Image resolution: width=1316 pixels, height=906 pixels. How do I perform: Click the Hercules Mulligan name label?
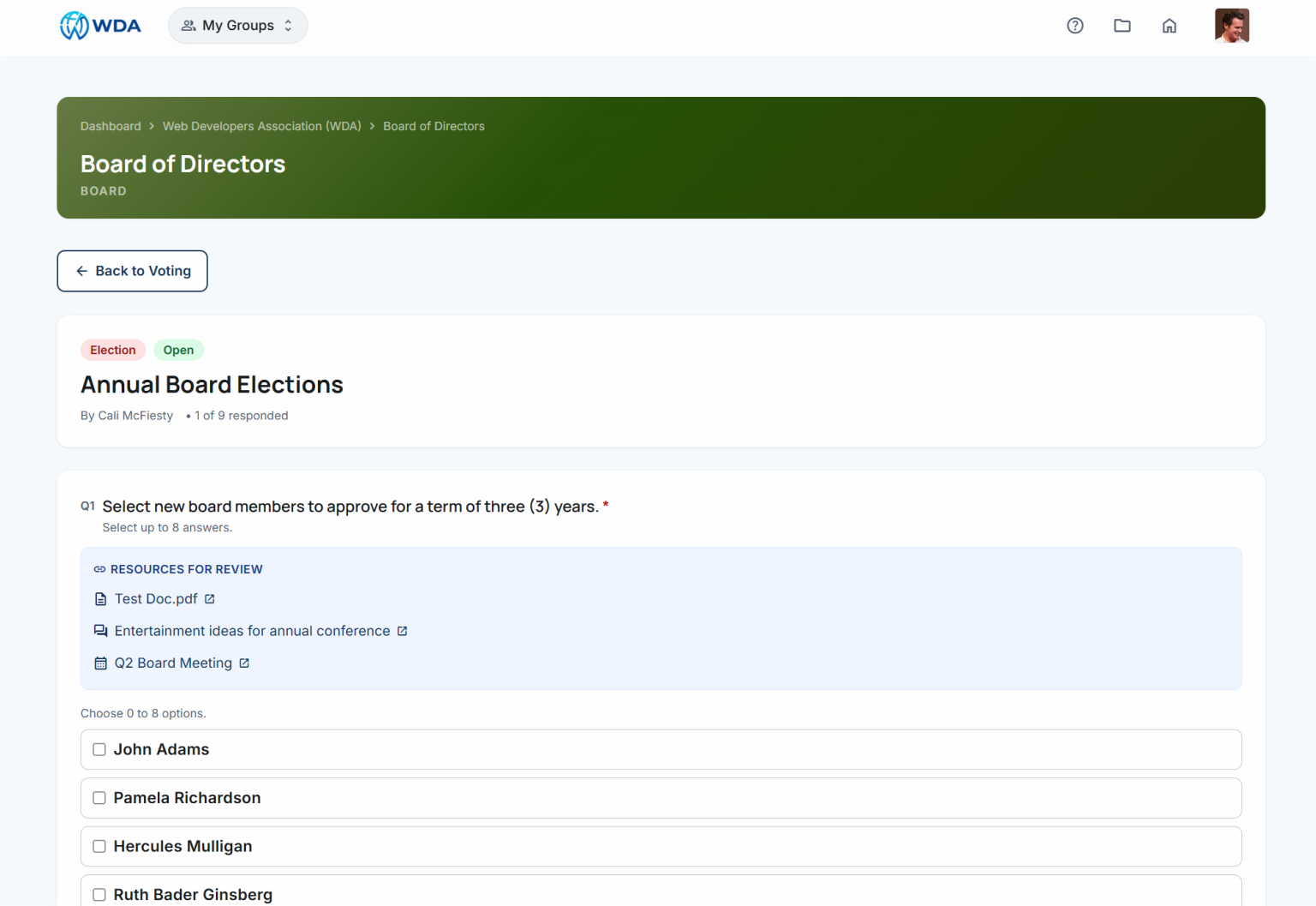tap(182, 847)
